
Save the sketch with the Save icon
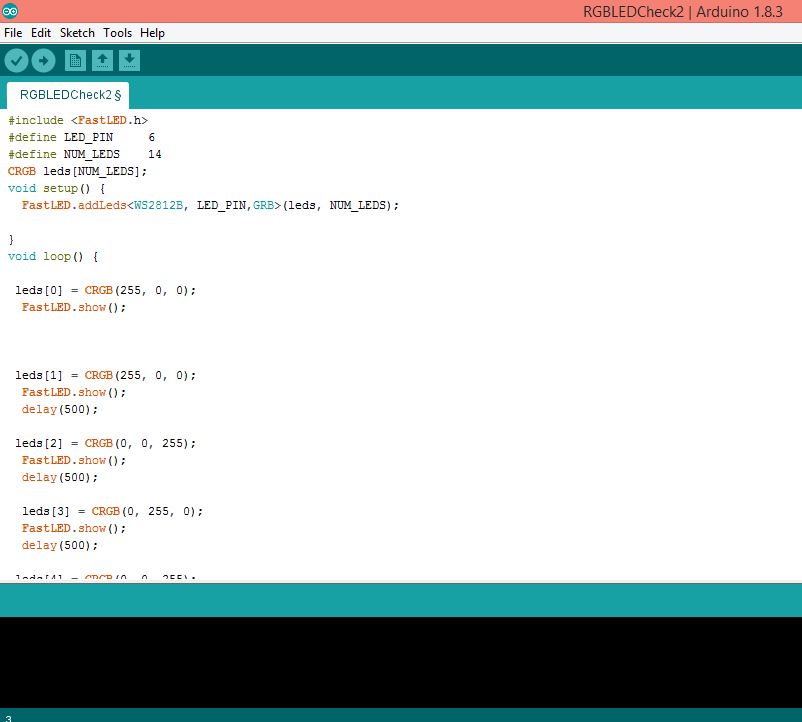[129, 61]
